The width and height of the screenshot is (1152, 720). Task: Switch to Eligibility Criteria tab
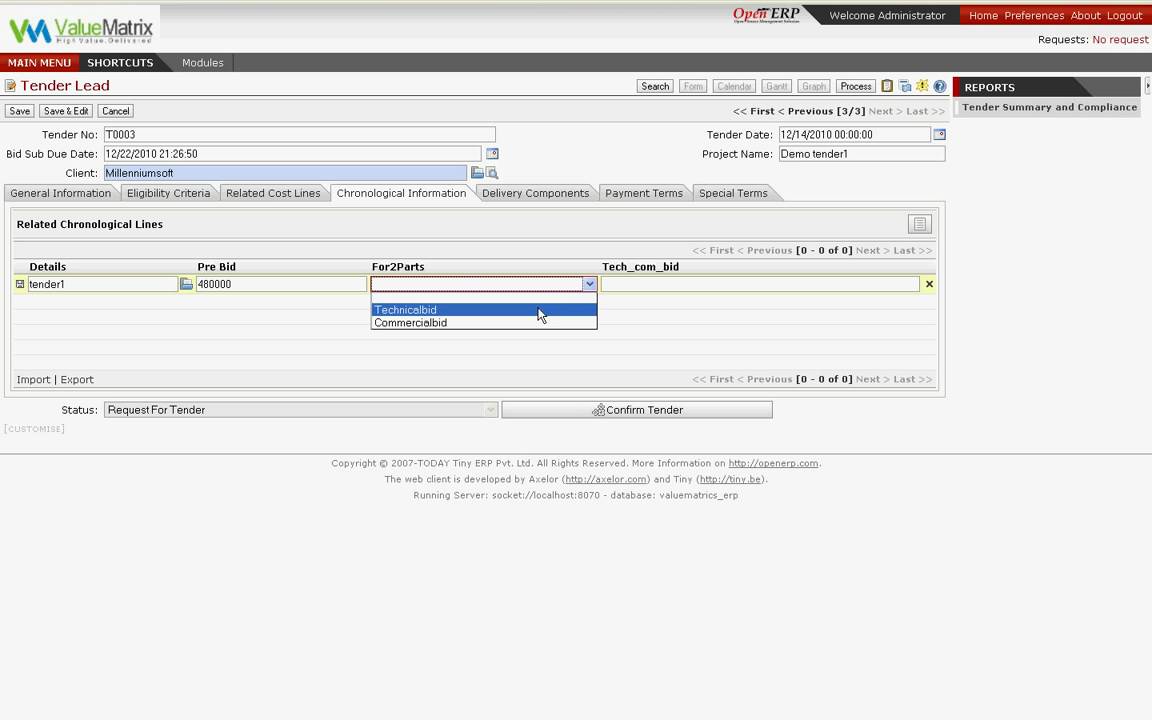(168, 193)
